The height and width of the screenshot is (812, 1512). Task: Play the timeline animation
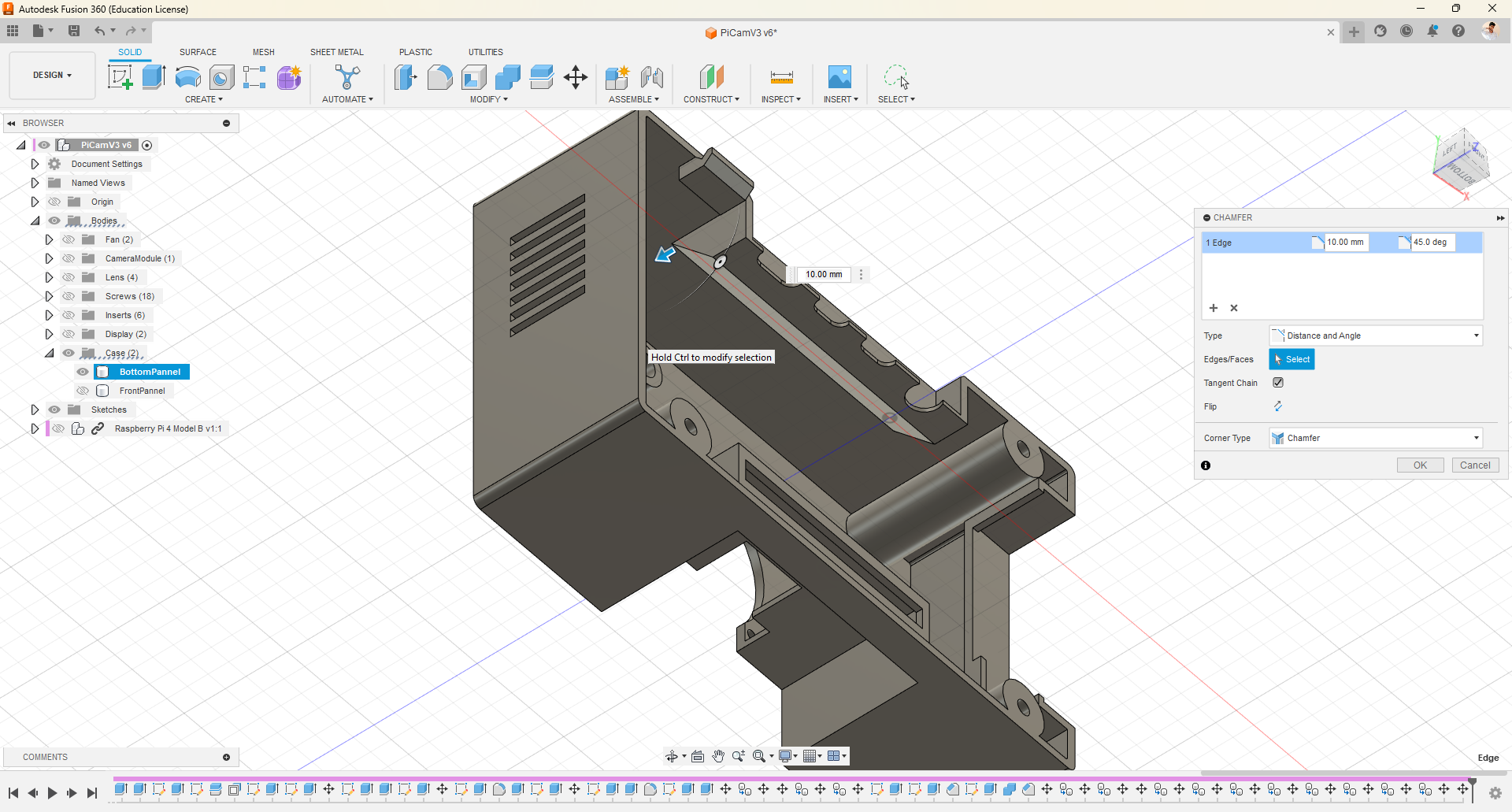click(52, 793)
